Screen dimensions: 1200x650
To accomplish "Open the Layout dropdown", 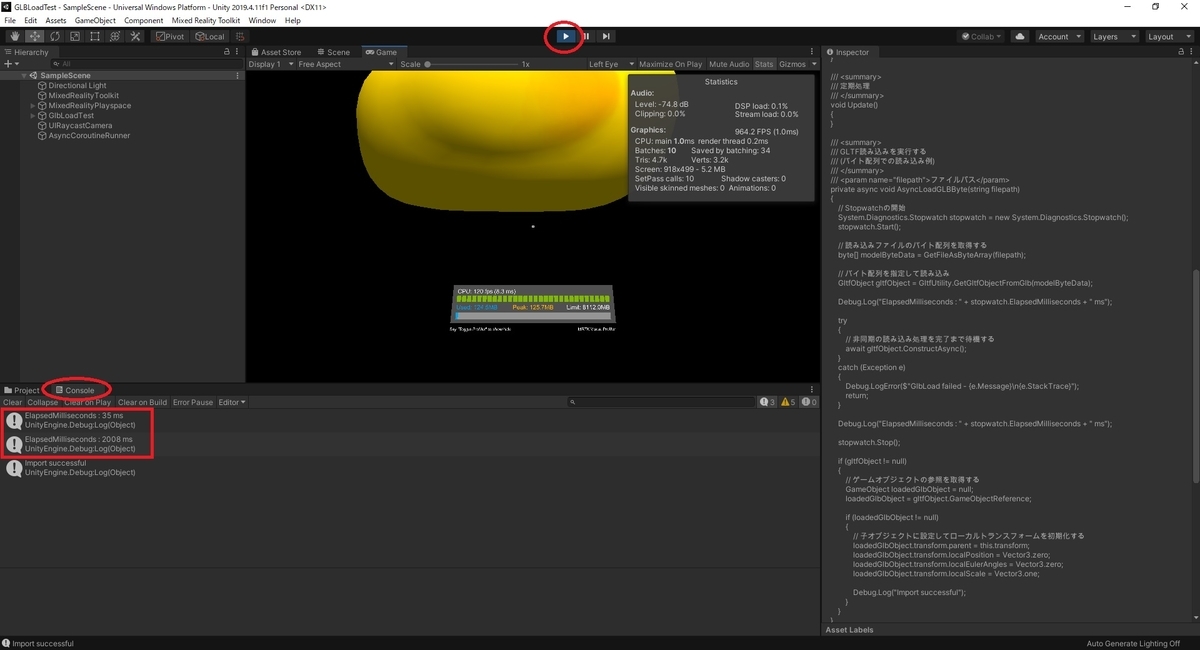I will point(1168,36).
